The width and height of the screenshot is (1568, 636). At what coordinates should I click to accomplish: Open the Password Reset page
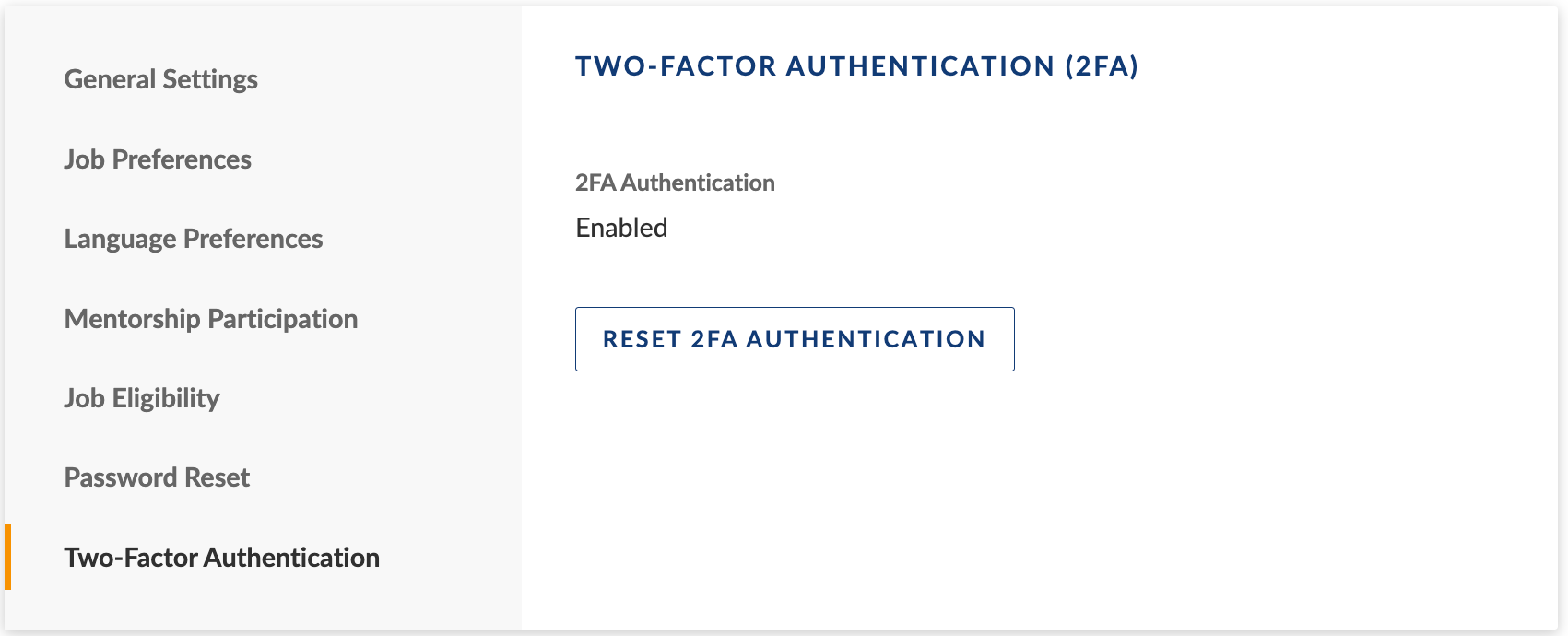[157, 477]
